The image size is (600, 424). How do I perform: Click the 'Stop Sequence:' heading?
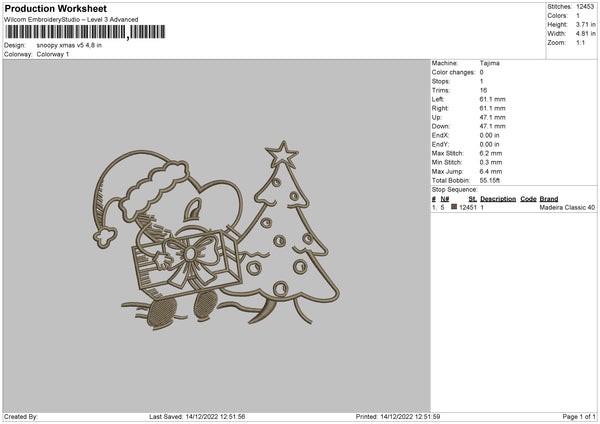coord(455,190)
